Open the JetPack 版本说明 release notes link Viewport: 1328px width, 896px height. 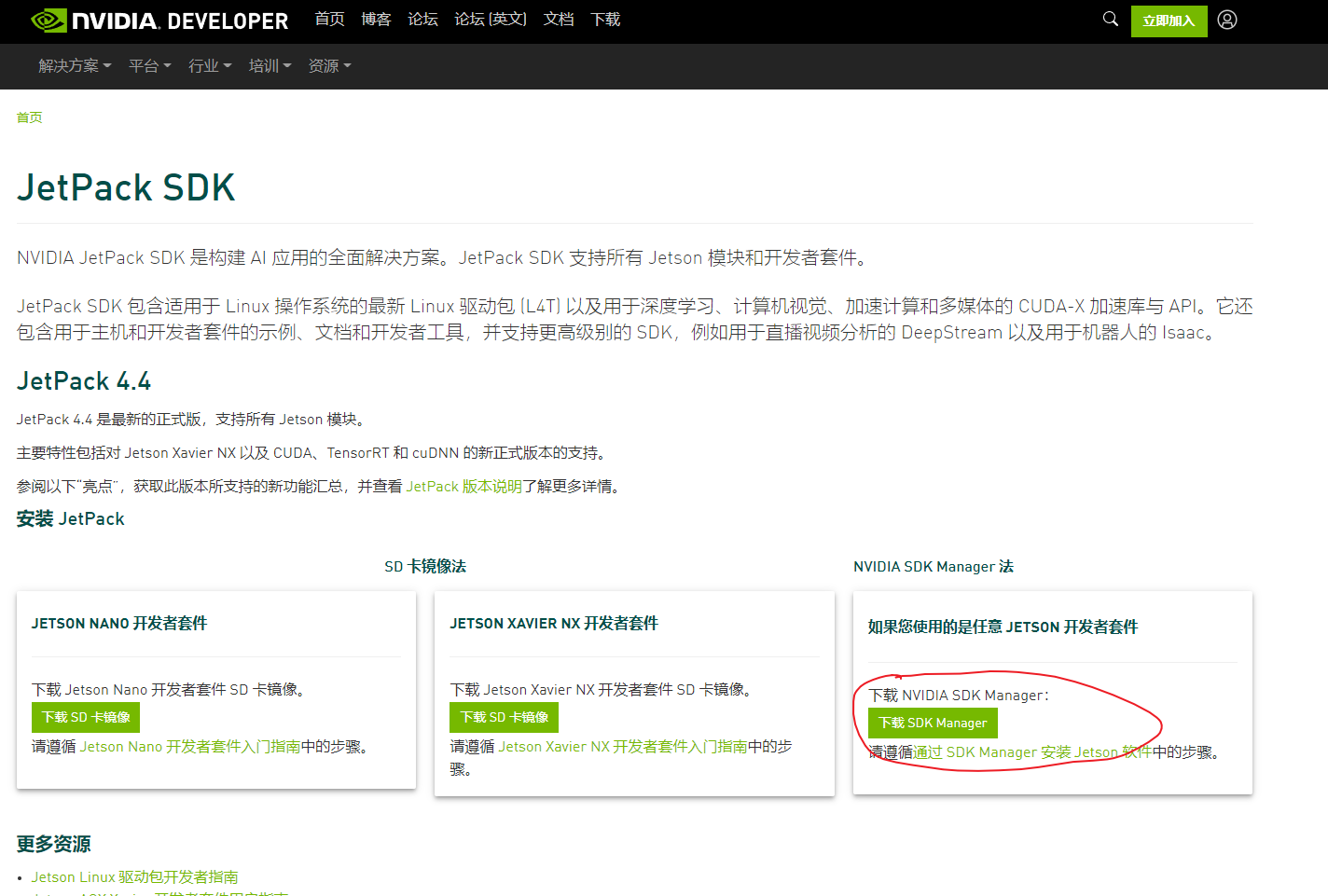coord(464,487)
